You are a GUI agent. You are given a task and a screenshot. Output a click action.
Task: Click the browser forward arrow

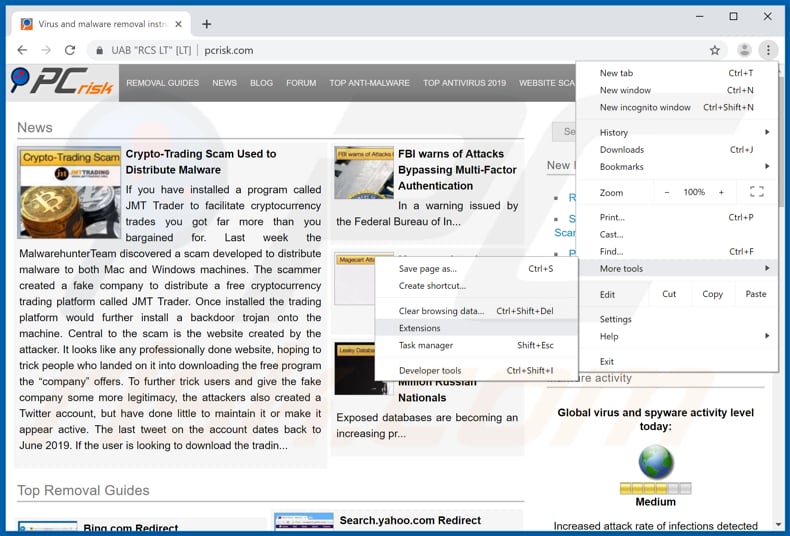(x=46, y=50)
